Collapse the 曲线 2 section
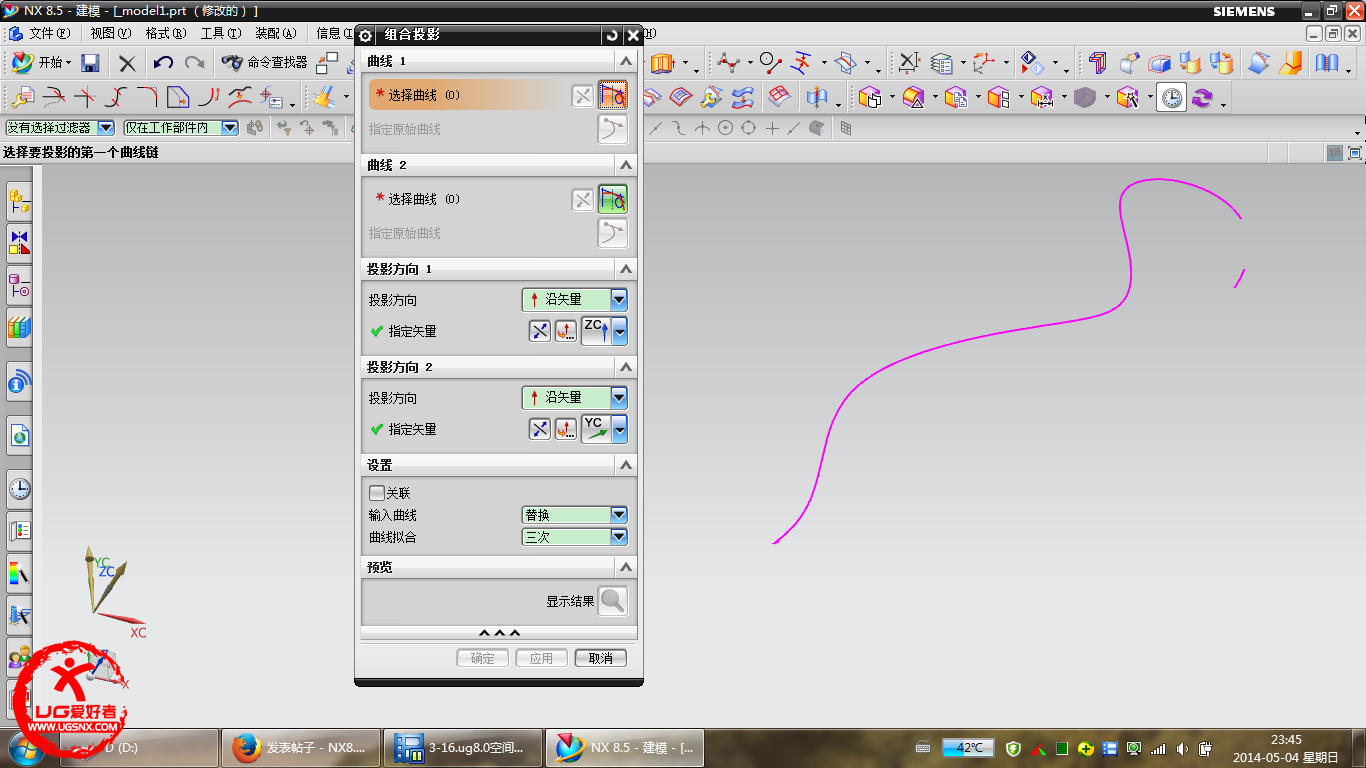 (626, 165)
